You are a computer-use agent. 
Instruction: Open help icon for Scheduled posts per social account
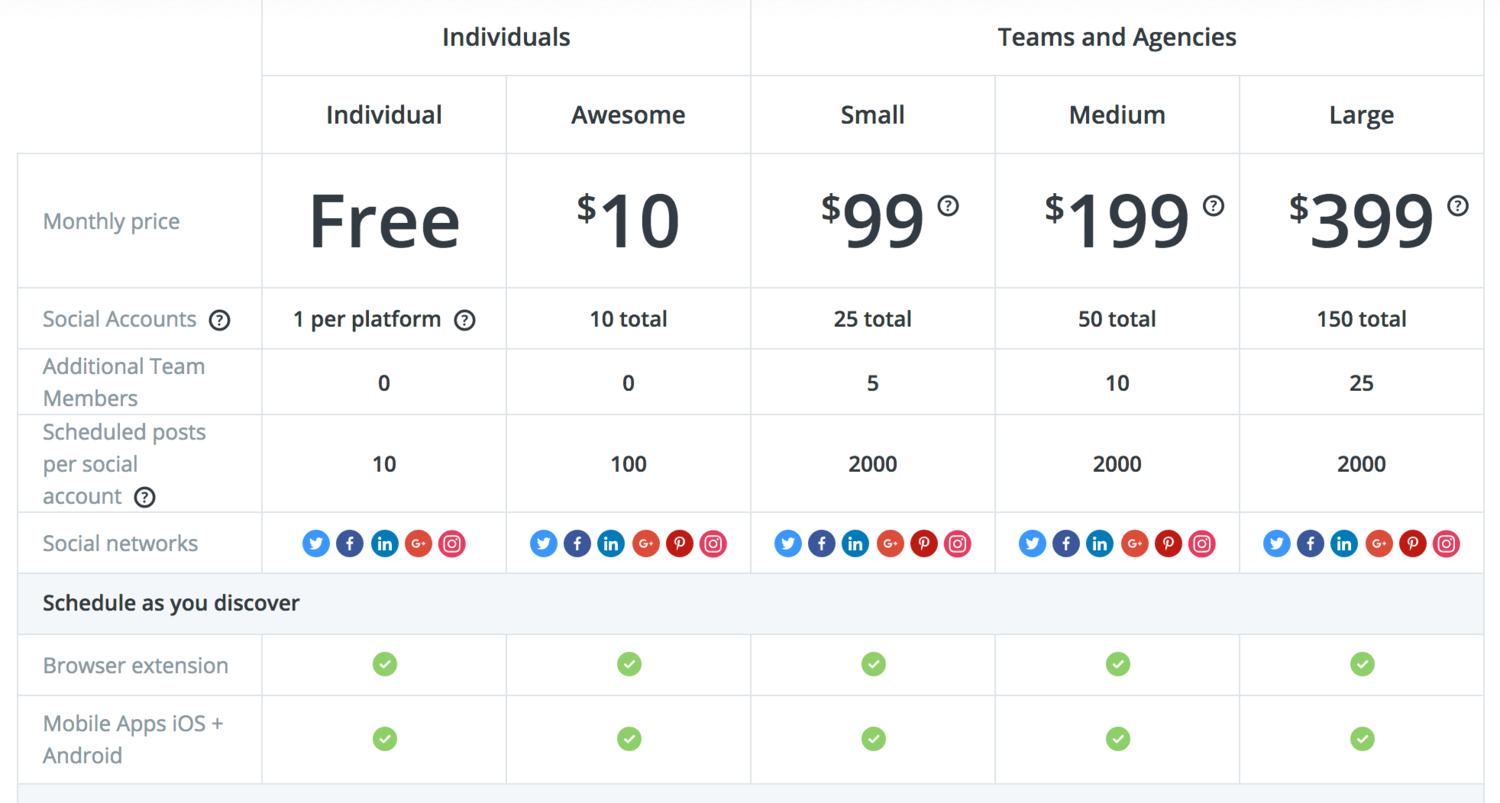click(145, 497)
